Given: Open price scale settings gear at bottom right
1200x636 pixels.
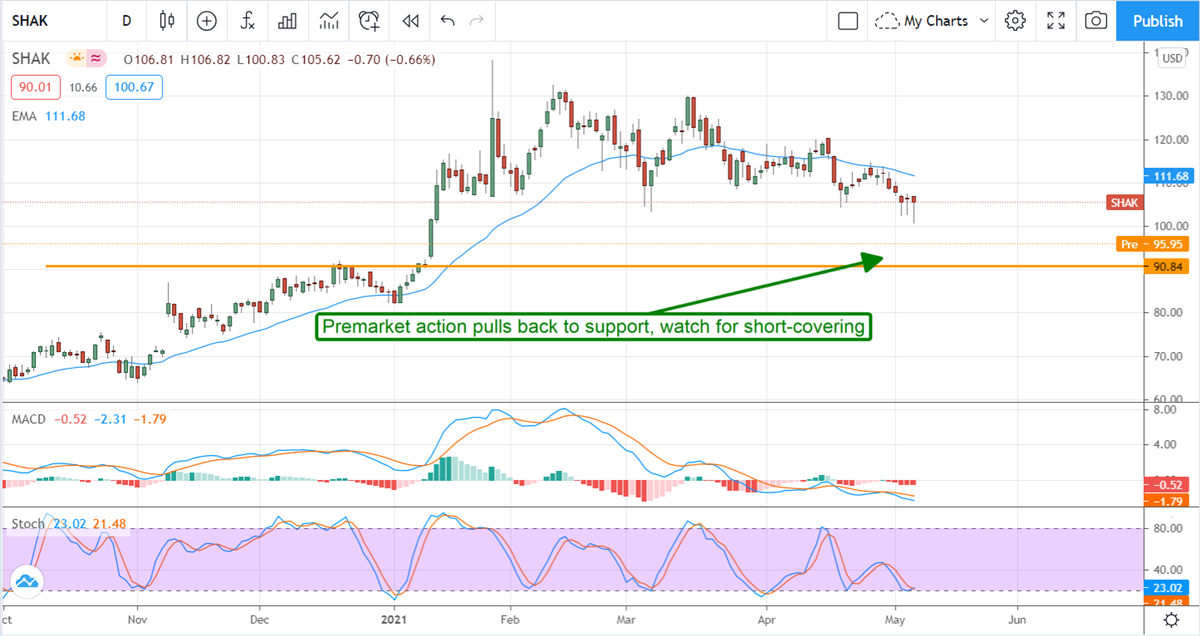Looking at the screenshot, I should click(x=1171, y=621).
